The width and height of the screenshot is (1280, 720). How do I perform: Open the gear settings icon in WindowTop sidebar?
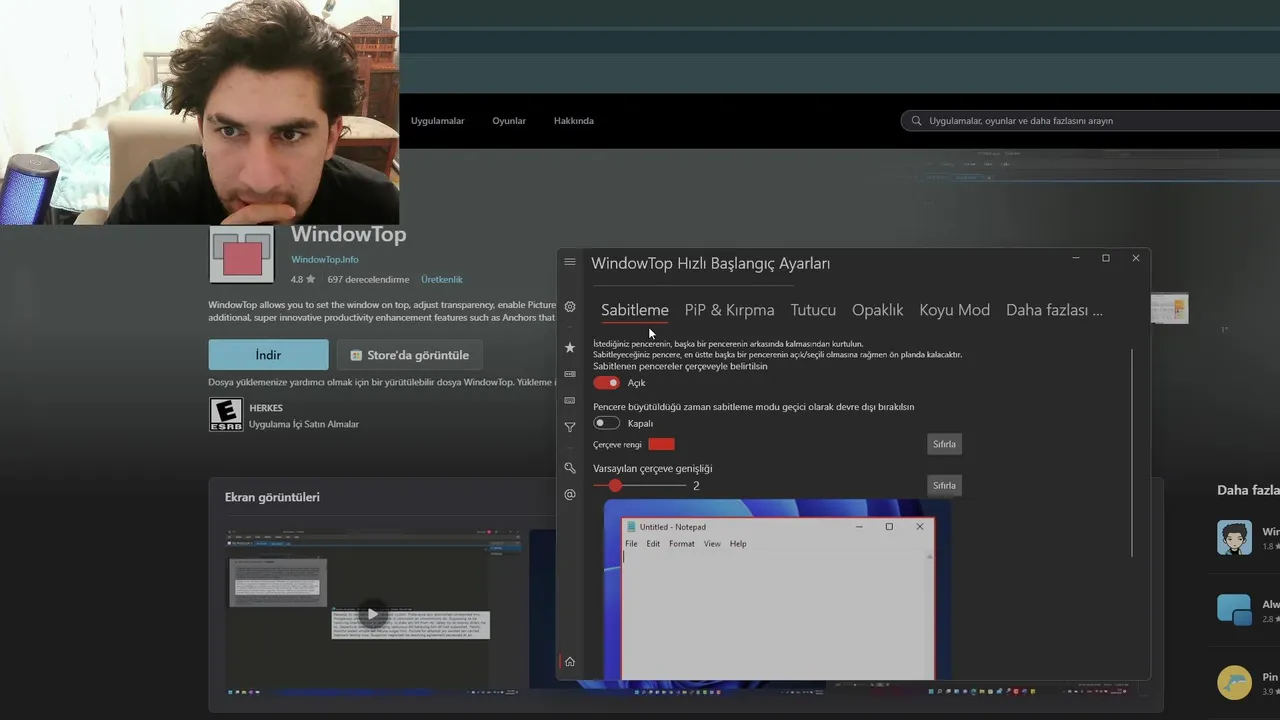(x=570, y=307)
